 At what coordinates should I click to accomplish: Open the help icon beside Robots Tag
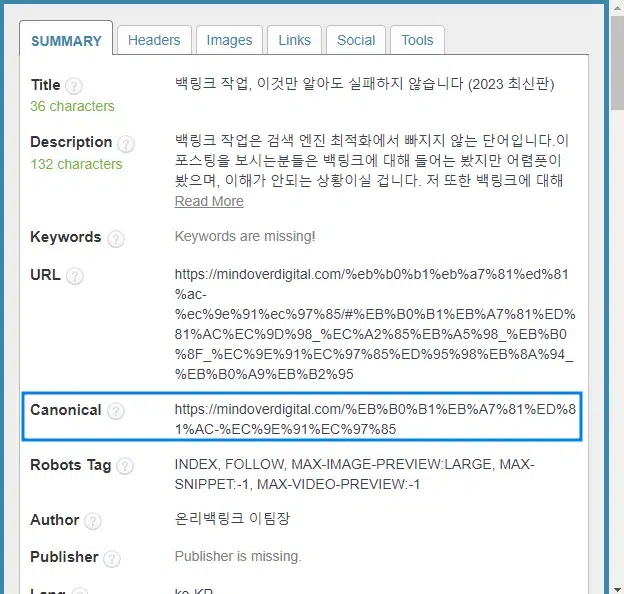(125, 466)
